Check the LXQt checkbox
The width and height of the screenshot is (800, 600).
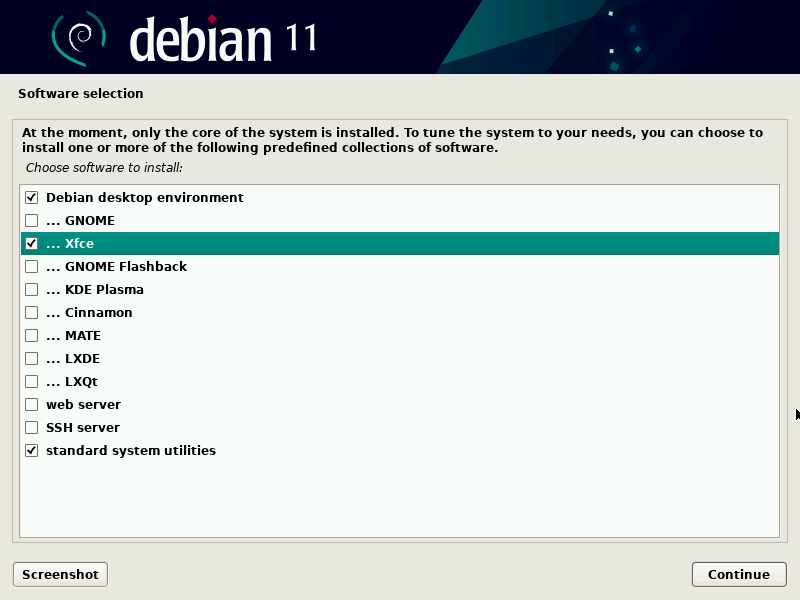pyautogui.click(x=32, y=381)
